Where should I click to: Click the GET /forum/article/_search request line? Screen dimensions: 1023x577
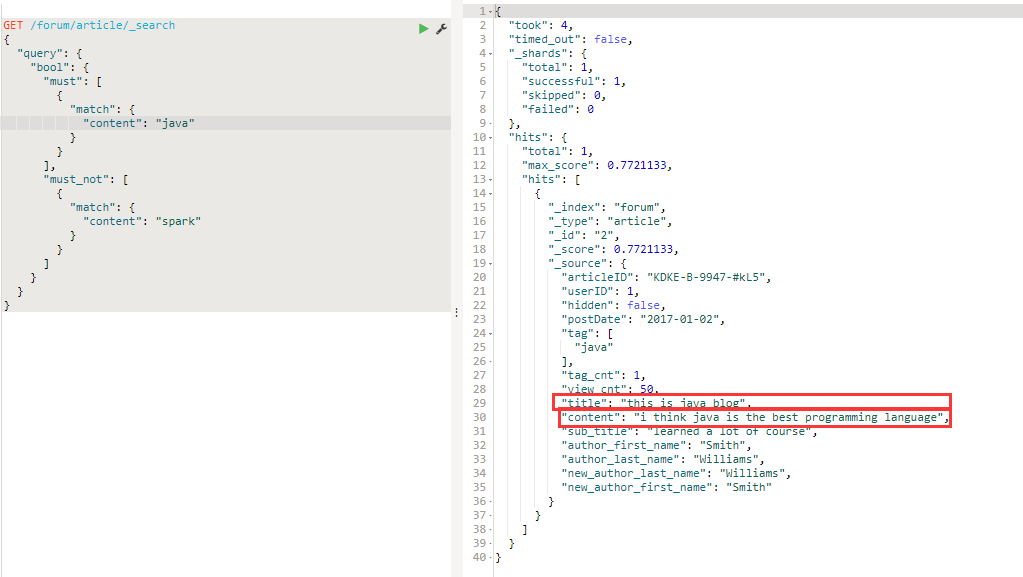point(89,25)
